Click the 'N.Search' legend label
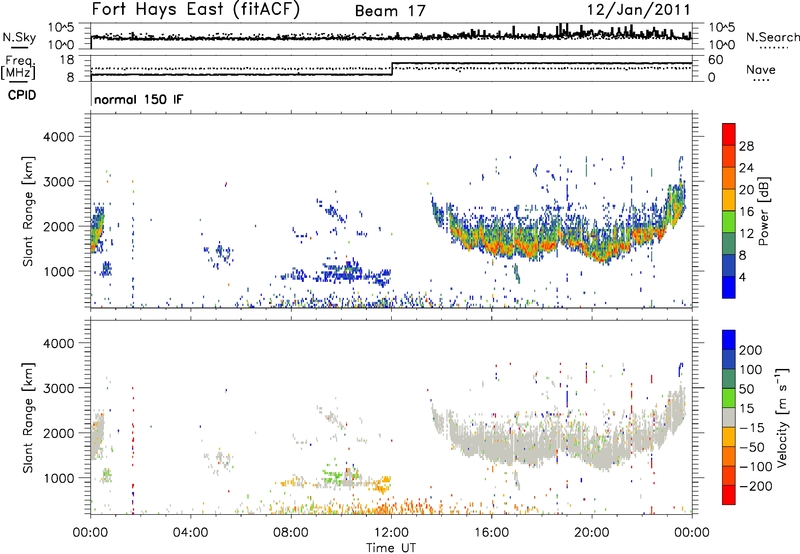Screen dimensions: 800x554 click(x=772, y=37)
